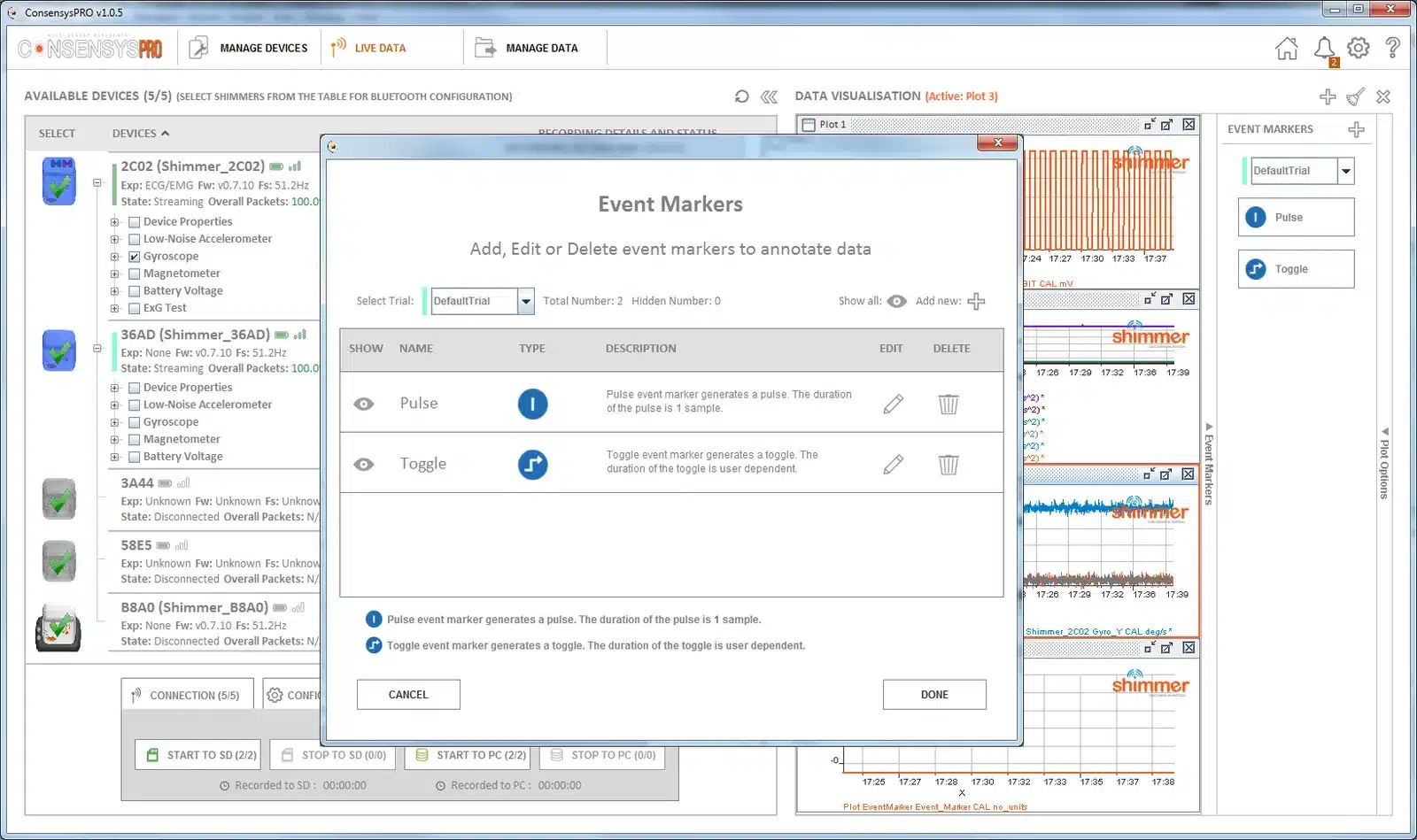Viewport: 1417px width, 840px height.
Task: Add new event marker in side panel
Action: 1356,130
